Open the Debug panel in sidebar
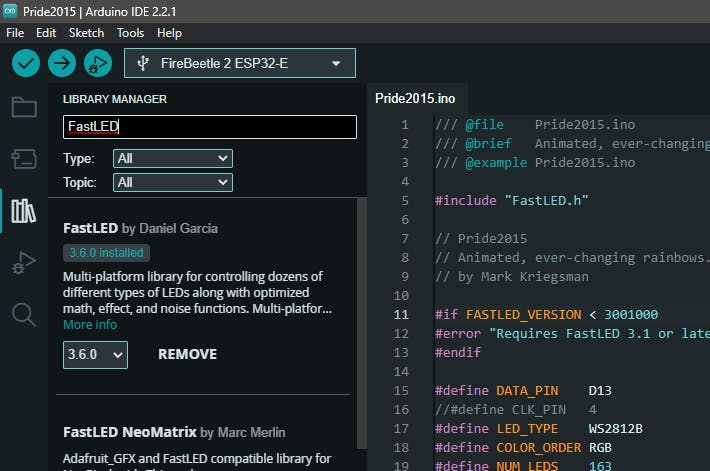The width and height of the screenshot is (710, 471). point(23,263)
